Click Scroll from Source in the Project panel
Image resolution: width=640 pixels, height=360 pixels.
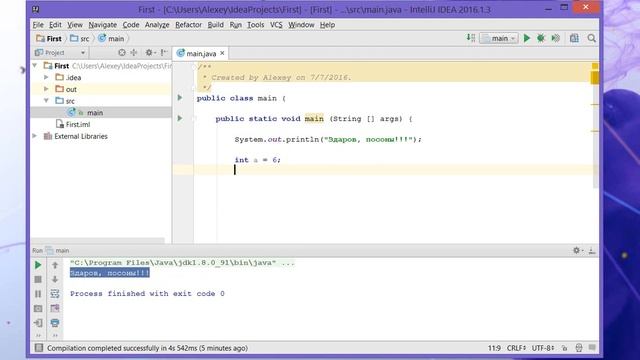122,53
